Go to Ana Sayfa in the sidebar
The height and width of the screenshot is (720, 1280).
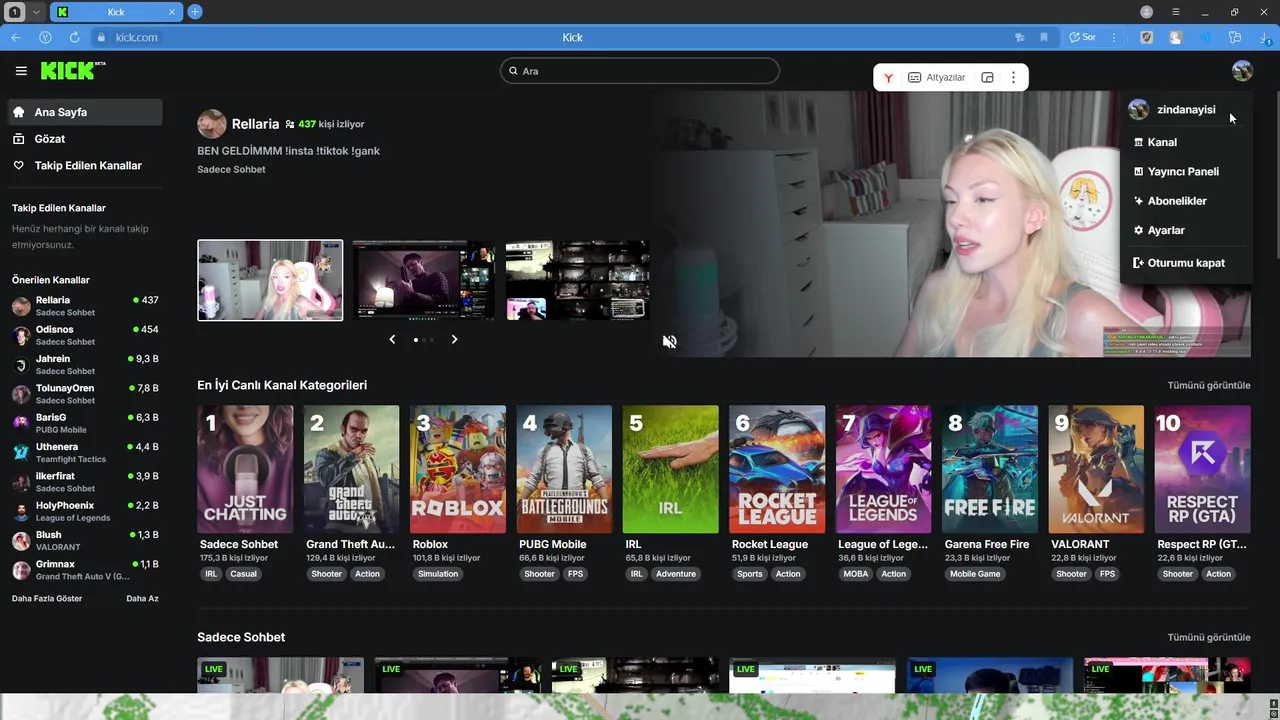point(84,112)
